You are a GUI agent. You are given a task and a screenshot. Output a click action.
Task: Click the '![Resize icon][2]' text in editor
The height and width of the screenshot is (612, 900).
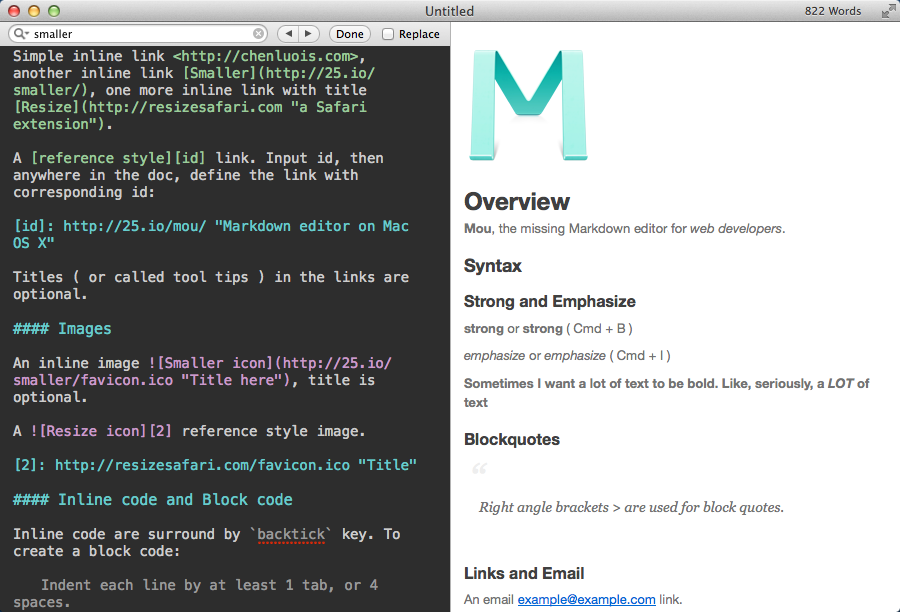point(101,431)
